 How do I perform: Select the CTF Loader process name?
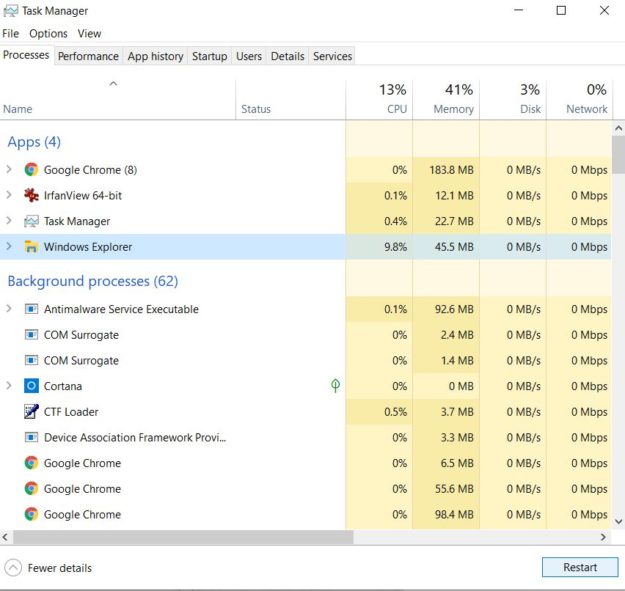(x=71, y=412)
